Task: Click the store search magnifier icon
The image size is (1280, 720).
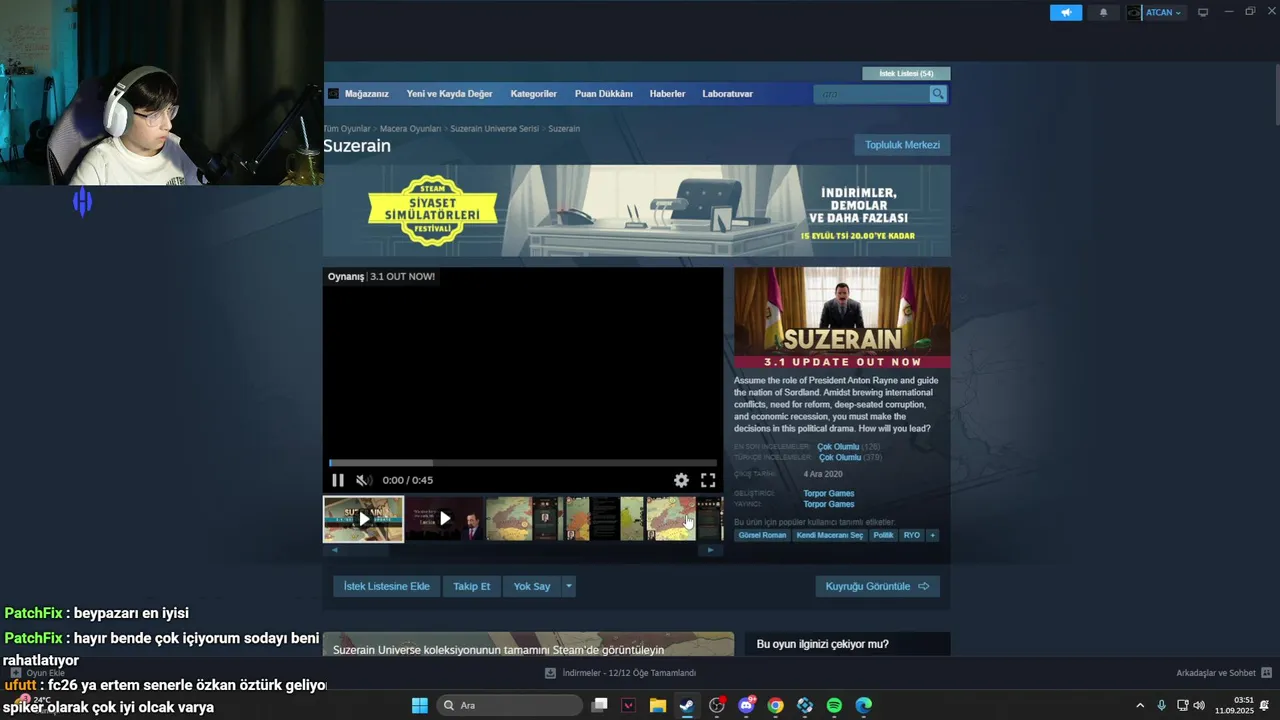Action: pos(938,94)
